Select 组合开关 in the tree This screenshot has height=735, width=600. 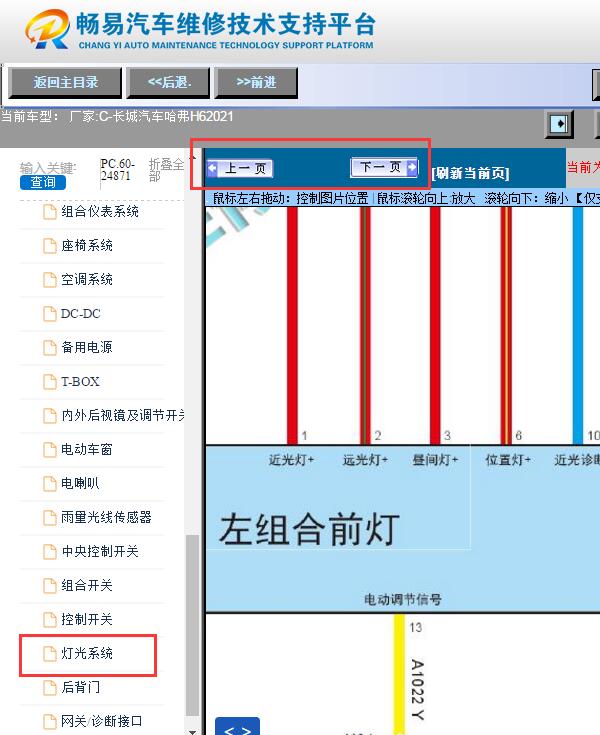pyautogui.click(x=87, y=585)
